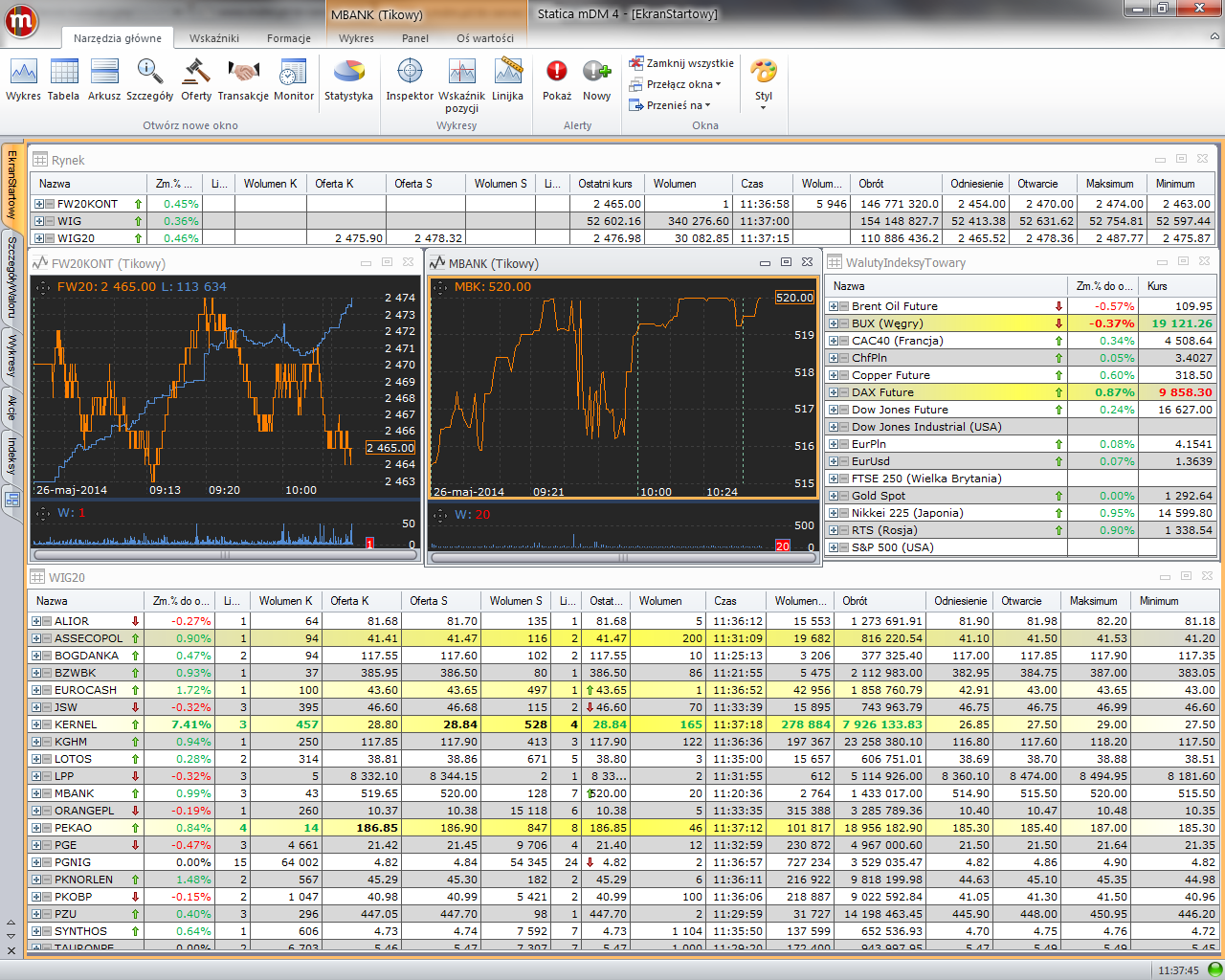Expand the PEKAO row in WIG20
This screenshot has height=980, width=1225.
[36, 828]
